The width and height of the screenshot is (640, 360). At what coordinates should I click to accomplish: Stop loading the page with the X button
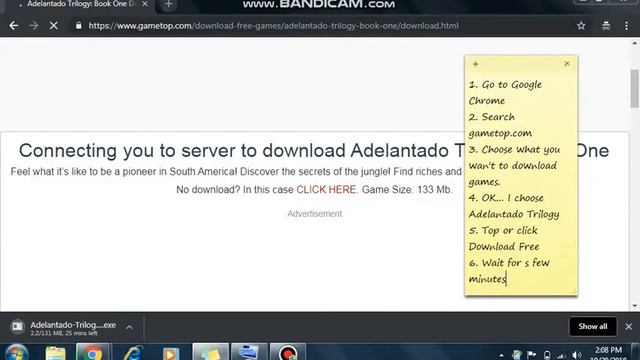53,26
